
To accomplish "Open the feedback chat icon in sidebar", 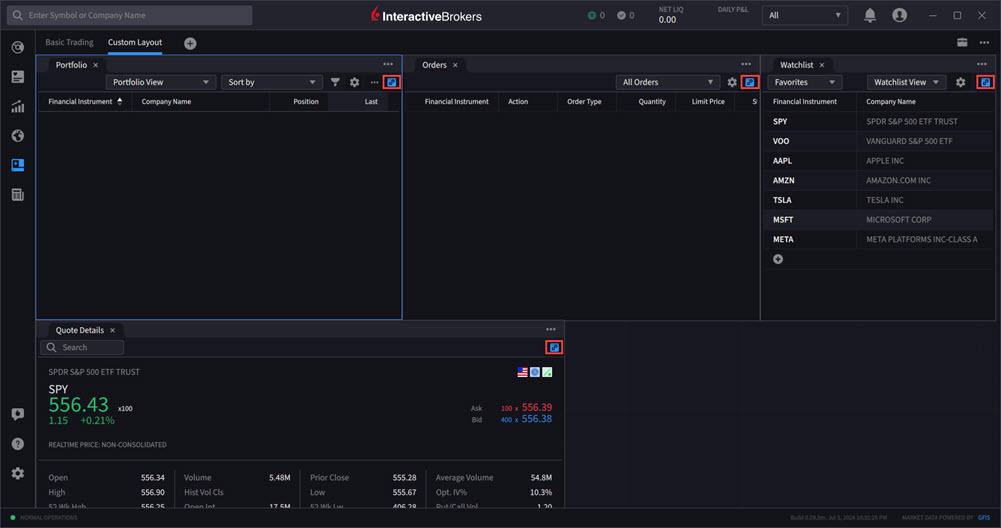I will point(18,414).
